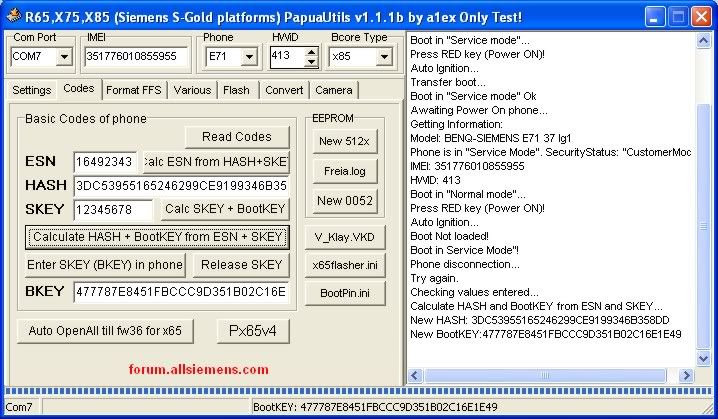Increase HWID with up spinner arrow

tap(311, 53)
